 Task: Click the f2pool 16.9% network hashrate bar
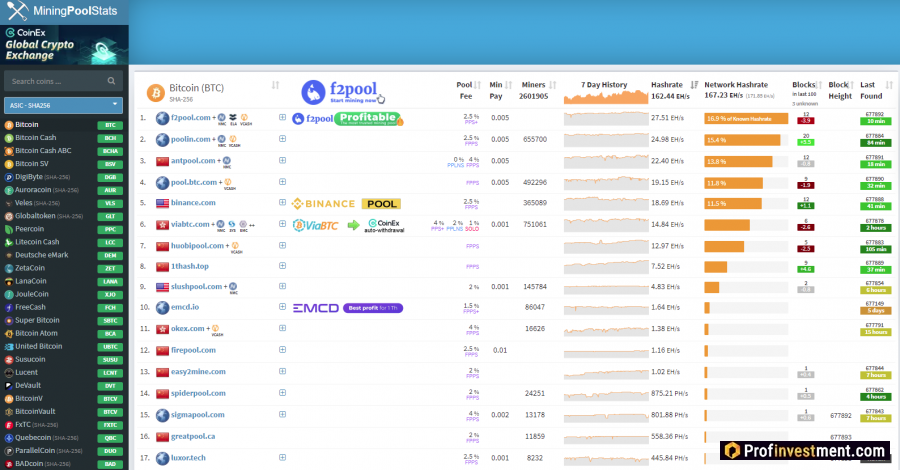(746, 119)
